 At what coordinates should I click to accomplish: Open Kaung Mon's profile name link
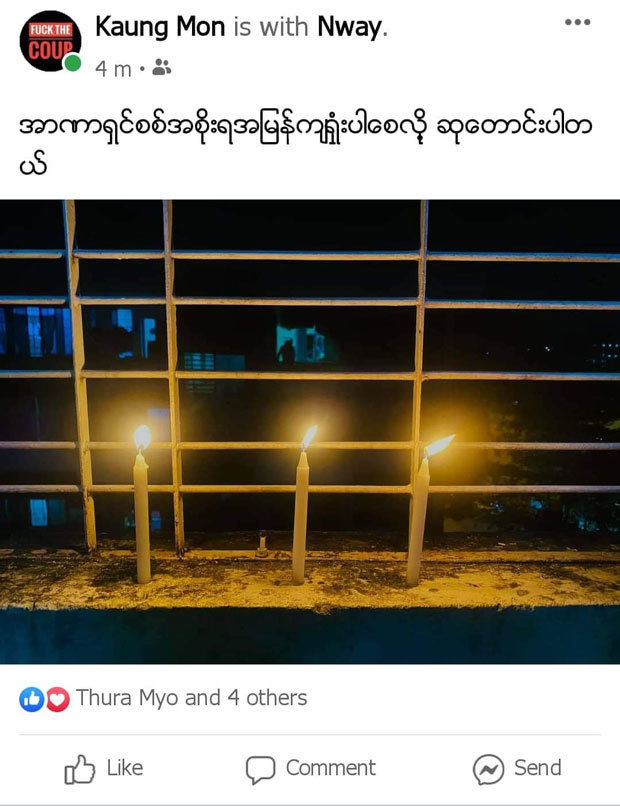click(x=160, y=27)
